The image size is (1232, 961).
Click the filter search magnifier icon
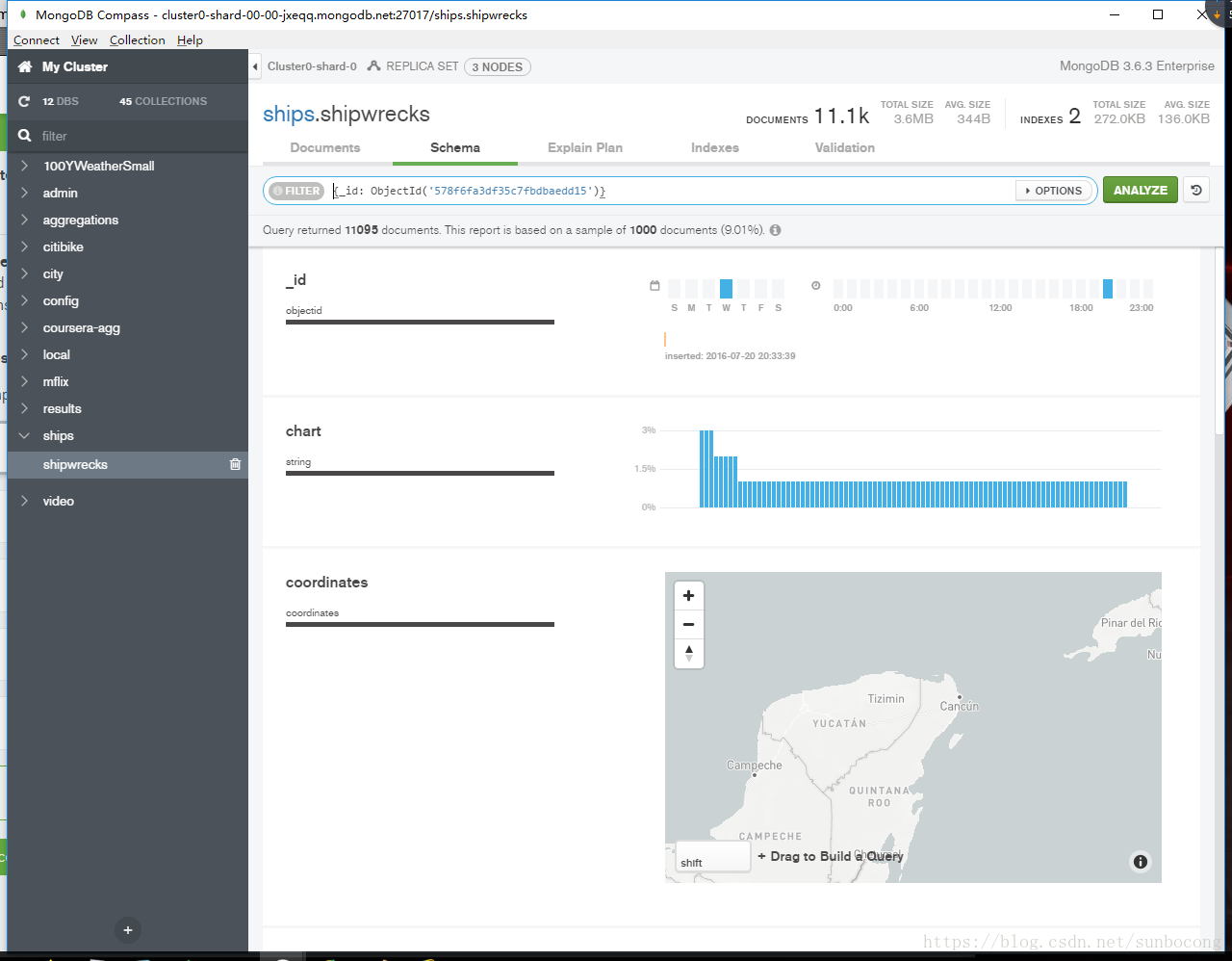point(25,136)
